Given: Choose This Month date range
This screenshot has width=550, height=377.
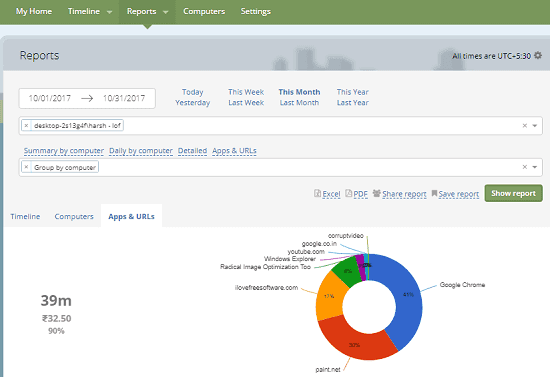Looking at the screenshot, I should click(x=299, y=92).
